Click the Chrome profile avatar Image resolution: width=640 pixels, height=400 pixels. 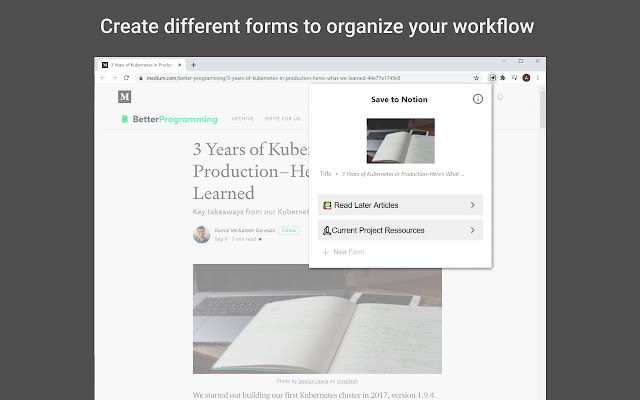pyautogui.click(x=525, y=77)
